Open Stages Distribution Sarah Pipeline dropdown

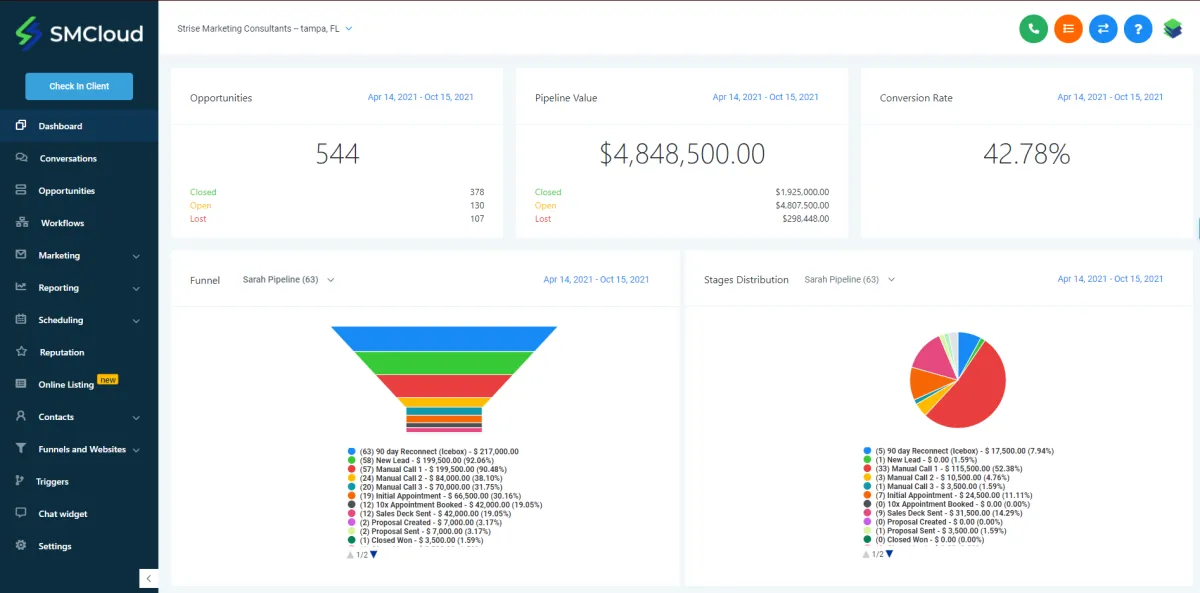pyautogui.click(x=850, y=280)
